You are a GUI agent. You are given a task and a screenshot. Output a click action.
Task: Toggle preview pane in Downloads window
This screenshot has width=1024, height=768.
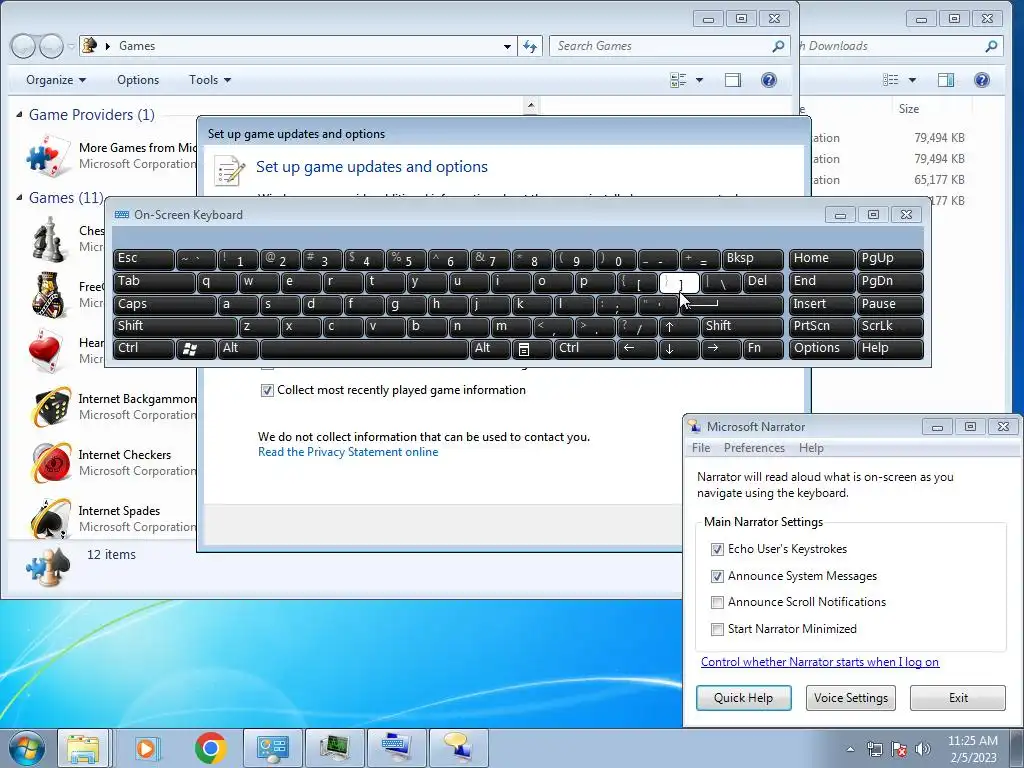[946, 80]
